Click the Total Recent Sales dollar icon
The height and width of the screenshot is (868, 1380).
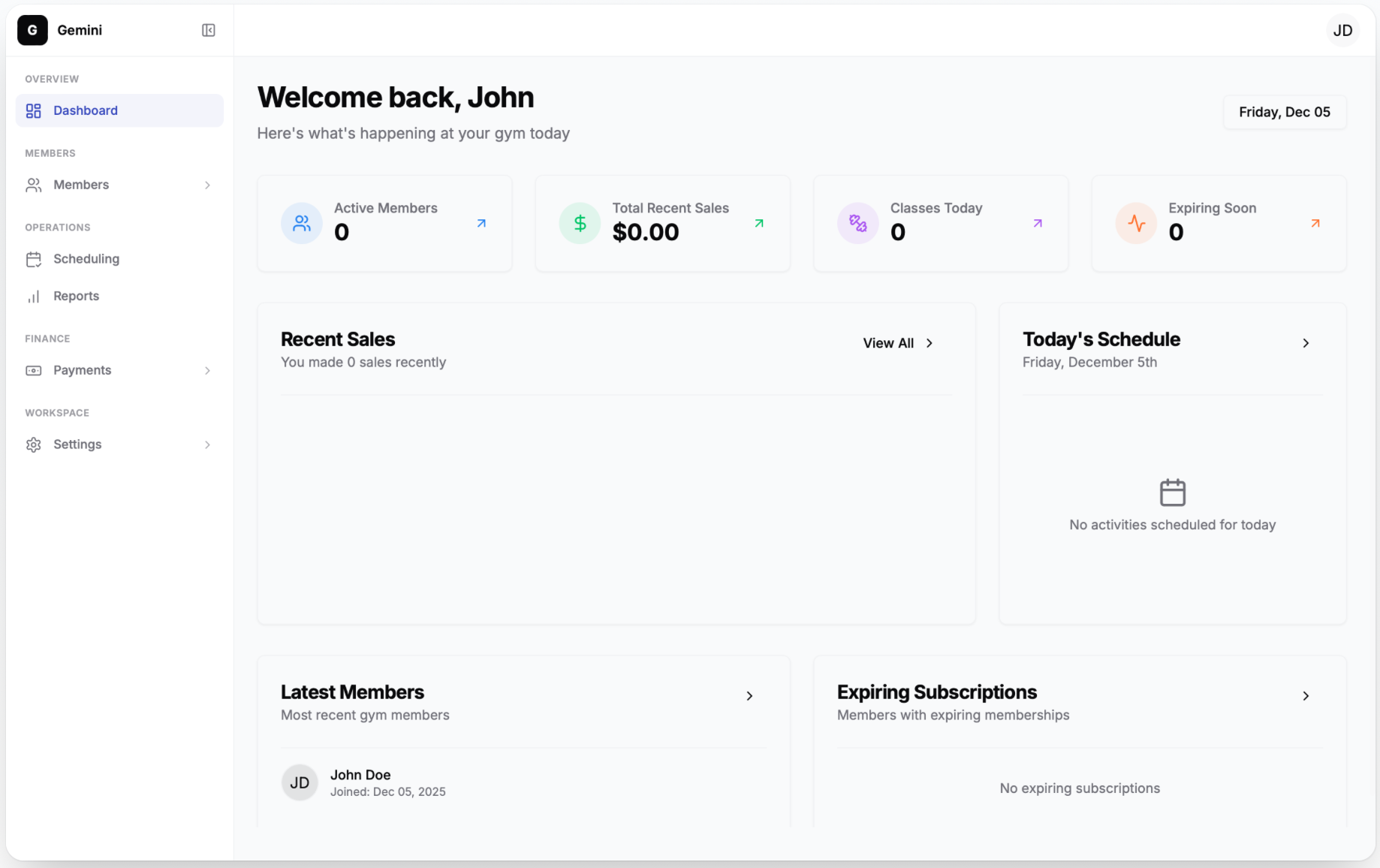coord(580,223)
